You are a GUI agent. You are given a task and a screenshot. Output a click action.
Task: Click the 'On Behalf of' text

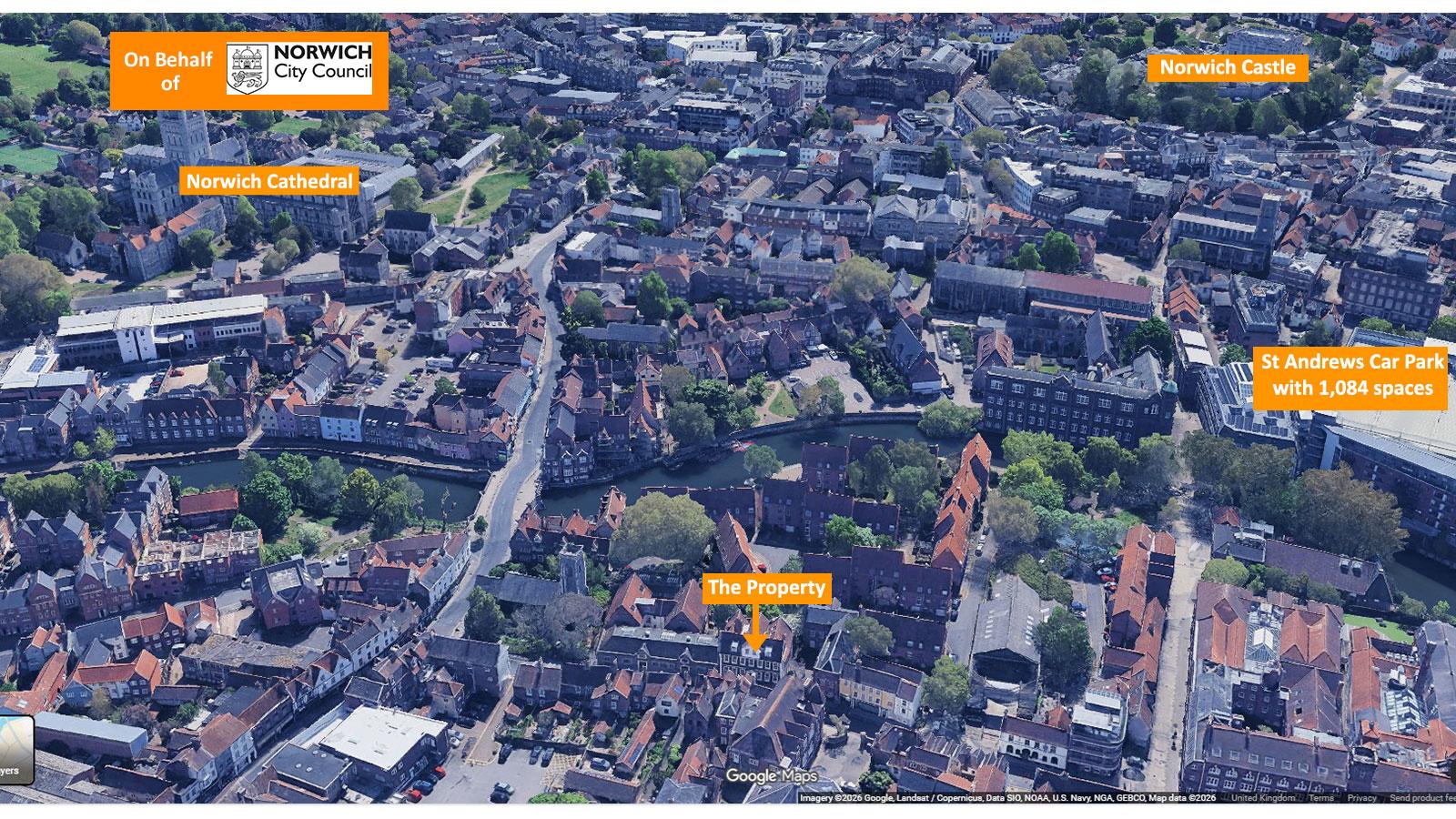tap(168, 71)
